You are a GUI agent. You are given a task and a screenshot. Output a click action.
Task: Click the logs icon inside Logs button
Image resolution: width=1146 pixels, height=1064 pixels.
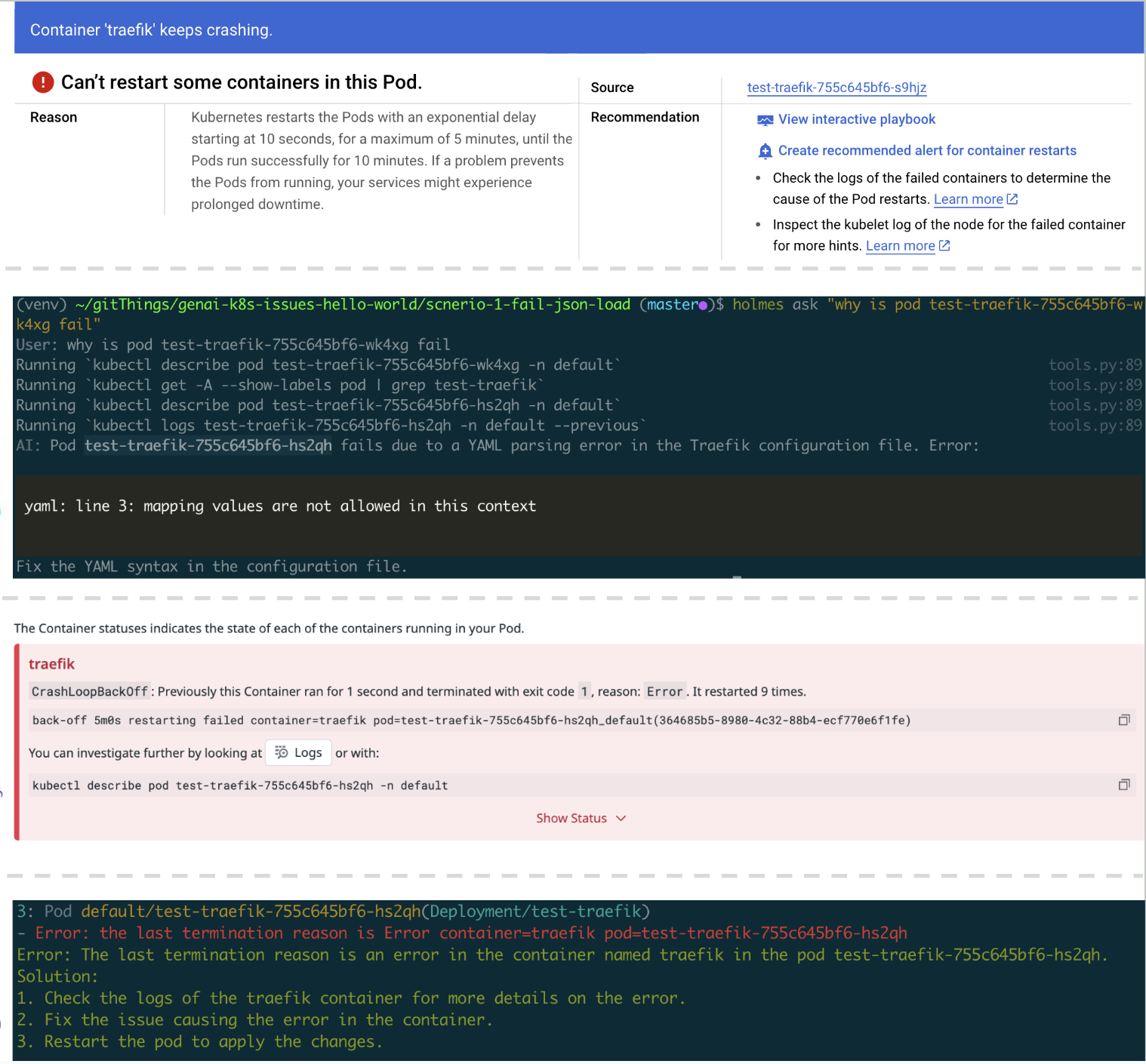(282, 752)
